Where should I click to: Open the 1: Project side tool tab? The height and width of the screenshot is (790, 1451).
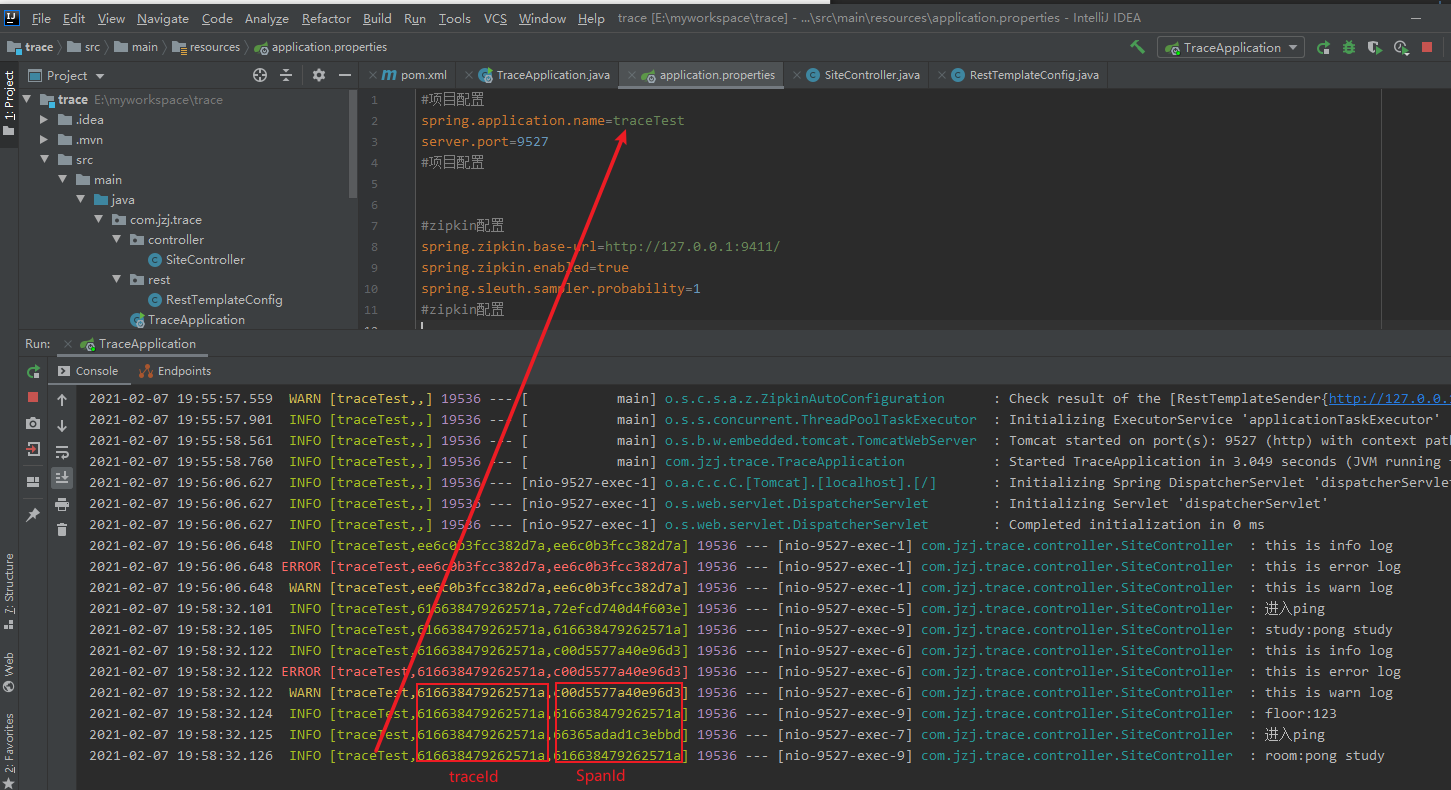(9, 103)
